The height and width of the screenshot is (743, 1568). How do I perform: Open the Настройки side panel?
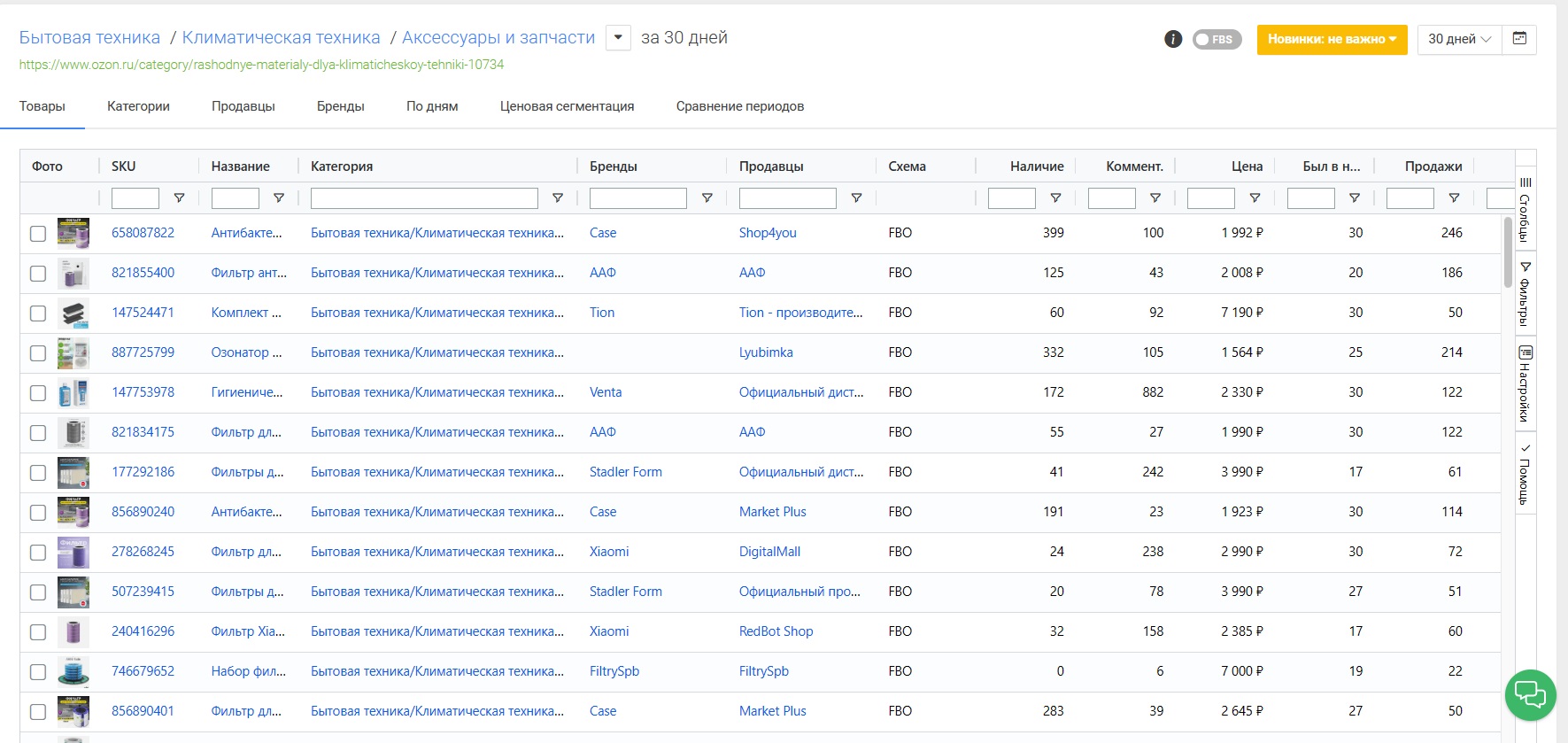coord(1525,384)
